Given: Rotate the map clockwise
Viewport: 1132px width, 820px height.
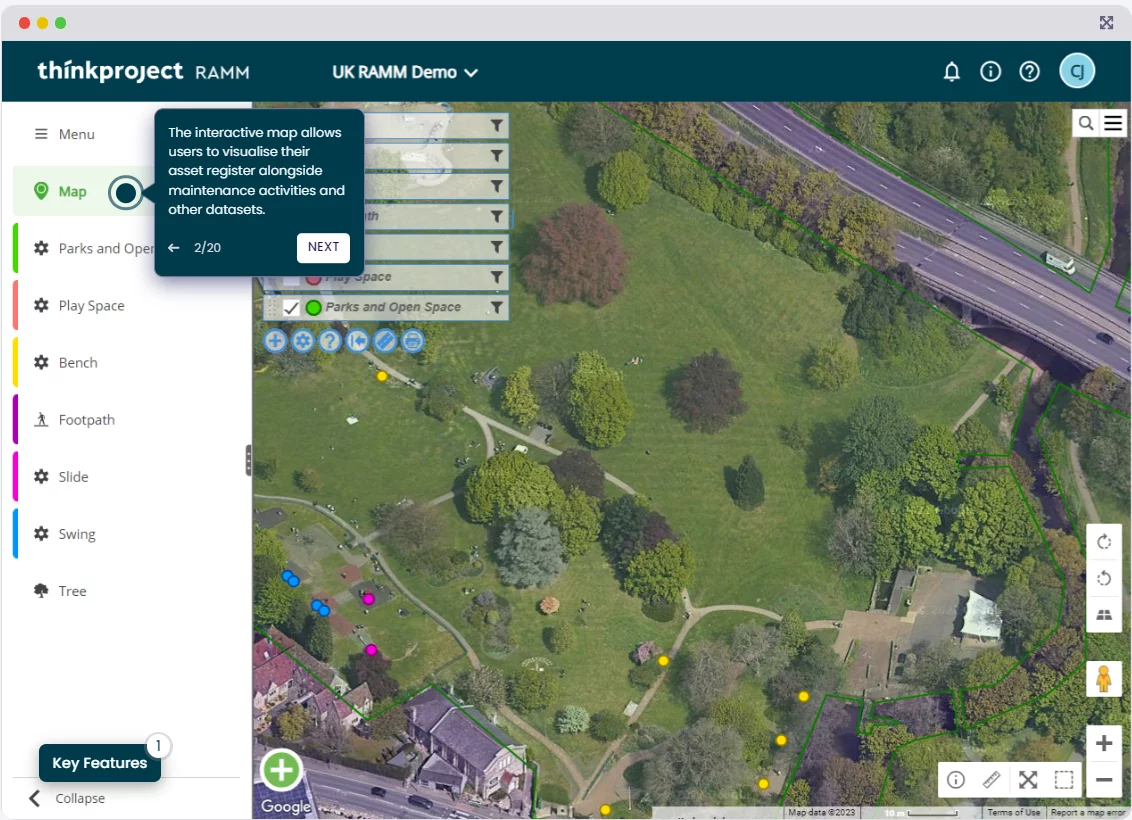Looking at the screenshot, I should click(1104, 542).
